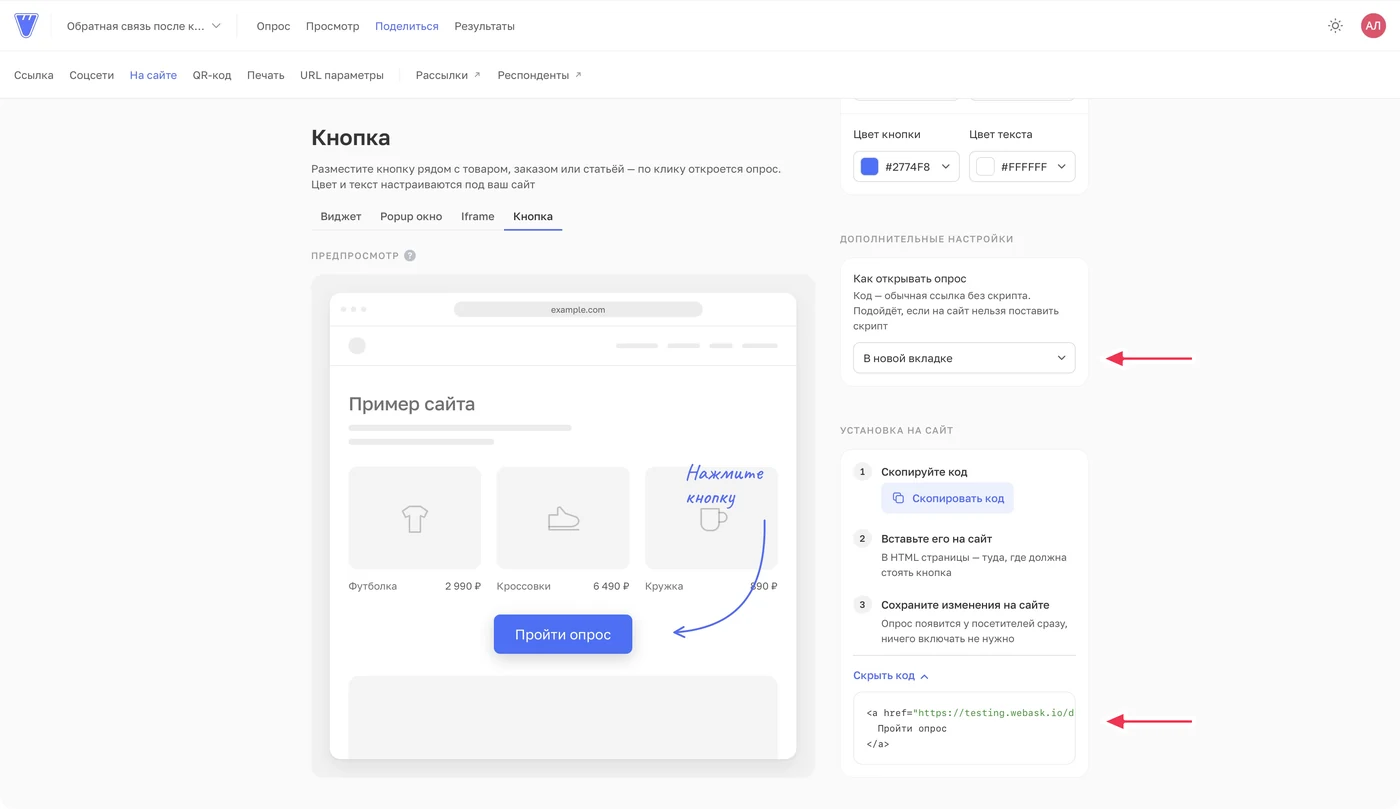The width and height of the screenshot is (1400, 809).
Task: Open the URL параметры tab
Action: (x=342, y=75)
